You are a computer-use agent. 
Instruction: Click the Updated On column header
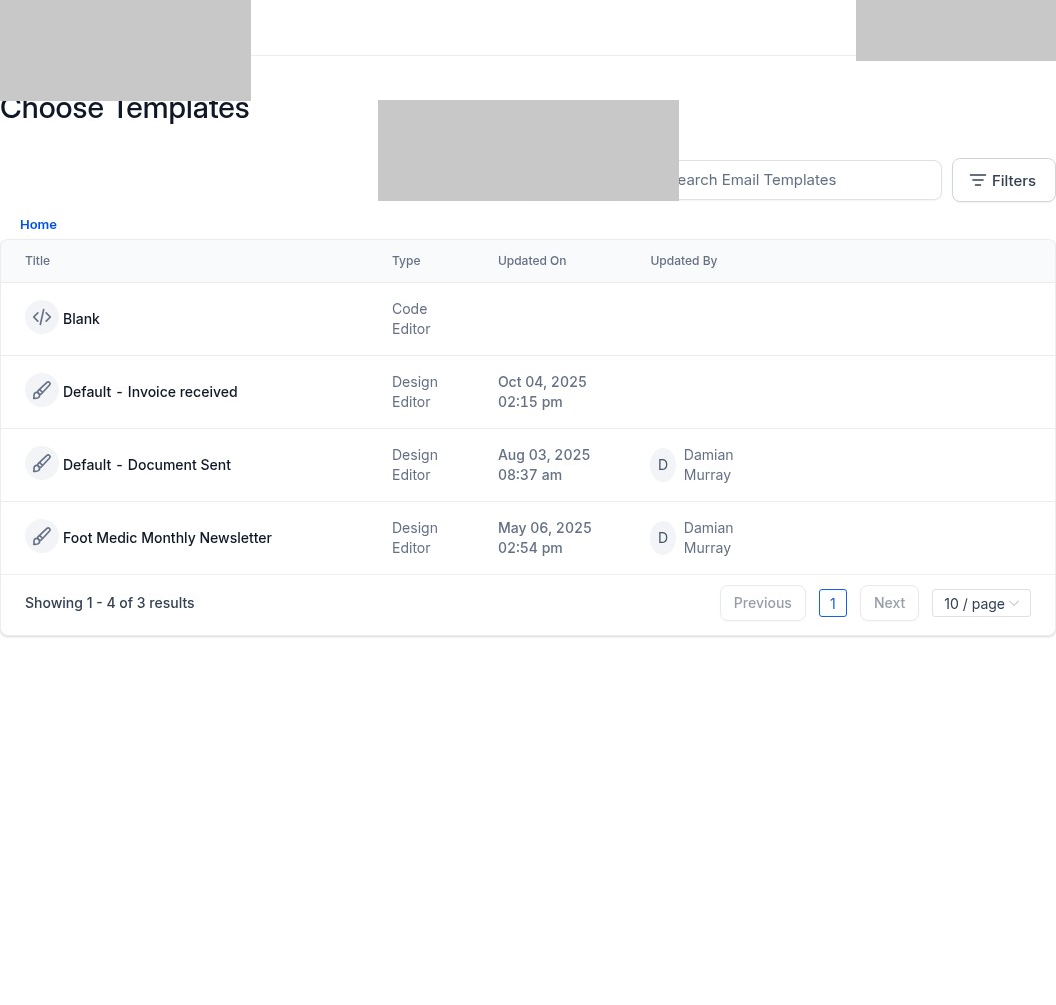point(532,261)
